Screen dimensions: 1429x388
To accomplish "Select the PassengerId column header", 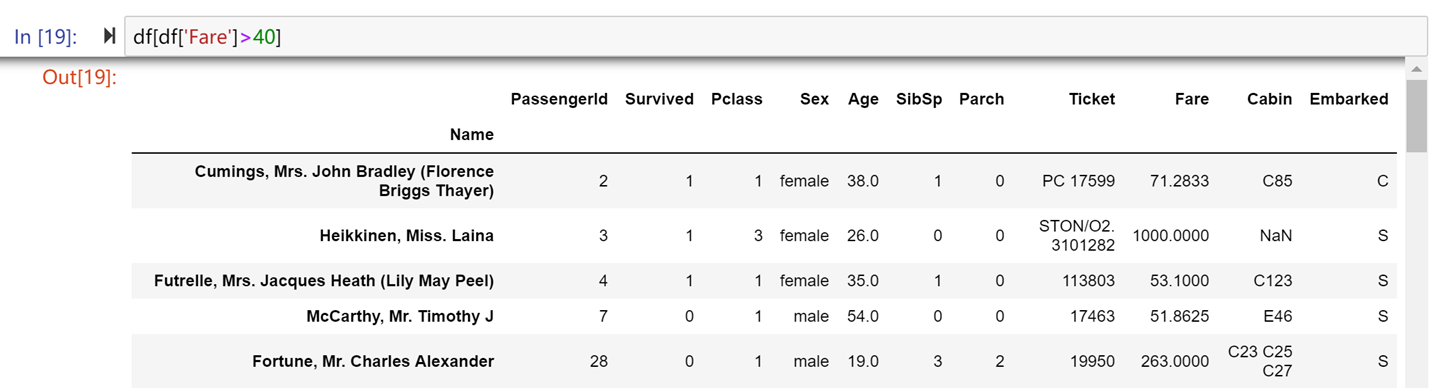I will pyautogui.click(x=559, y=99).
